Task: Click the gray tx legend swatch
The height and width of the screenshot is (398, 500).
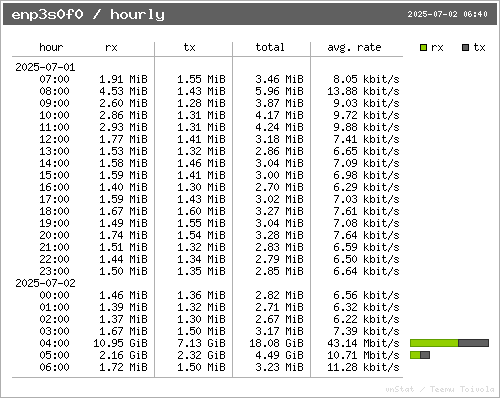Action: pyautogui.click(x=466, y=48)
